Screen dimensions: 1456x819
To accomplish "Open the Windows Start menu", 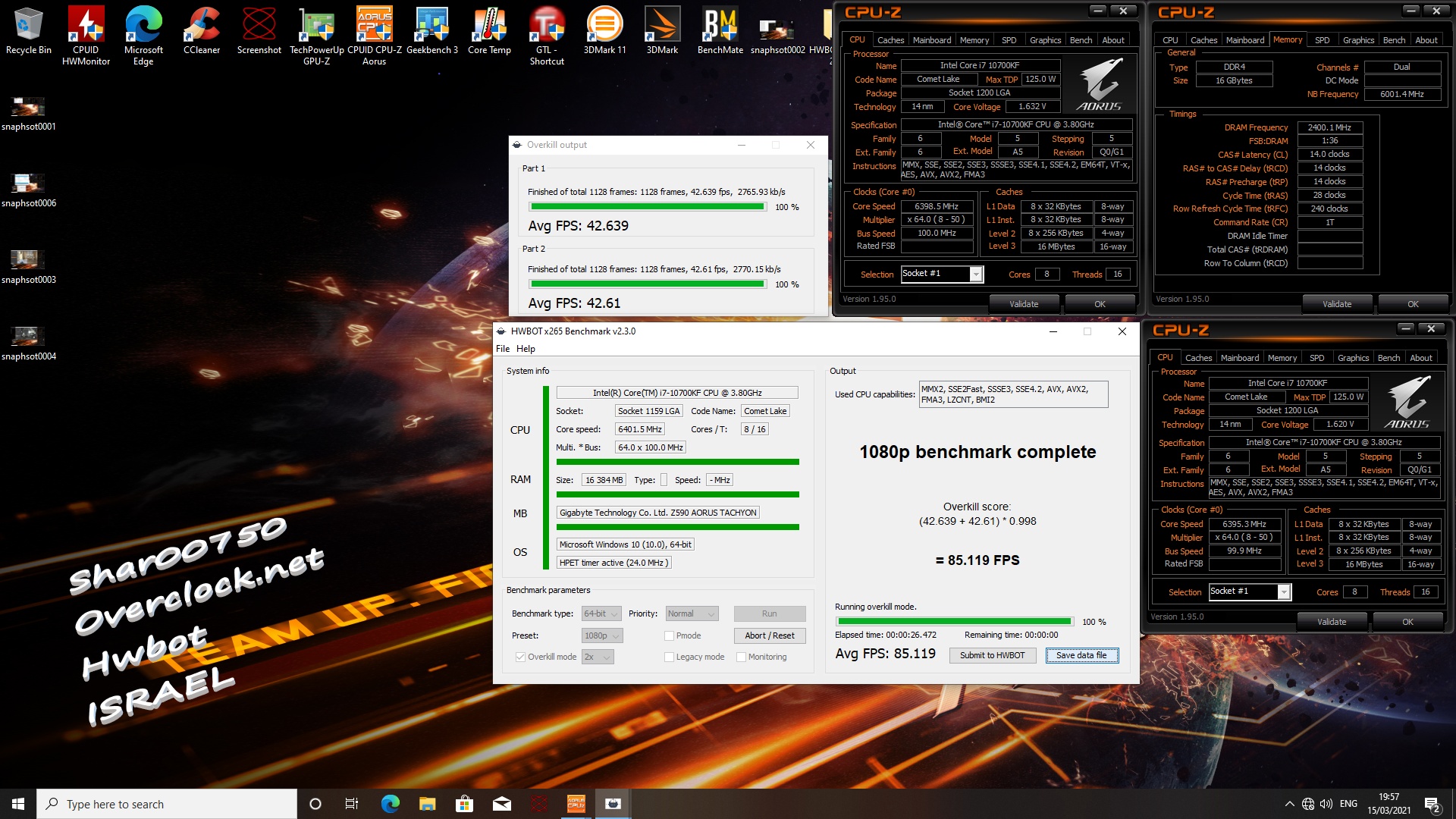I will click(18, 804).
